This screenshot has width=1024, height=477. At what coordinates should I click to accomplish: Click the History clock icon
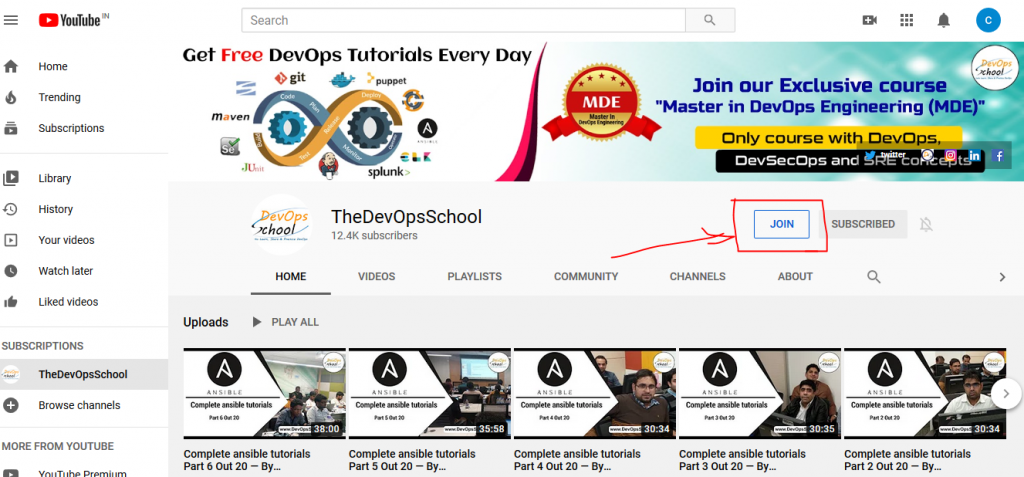[11, 209]
